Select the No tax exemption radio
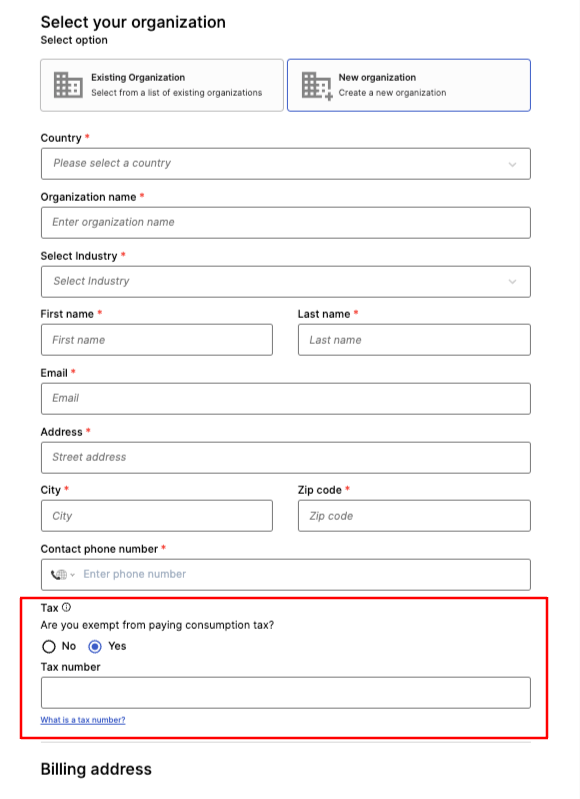Image resolution: width=580 pixels, height=799 pixels. pyautogui.click(x=49, y=647)
